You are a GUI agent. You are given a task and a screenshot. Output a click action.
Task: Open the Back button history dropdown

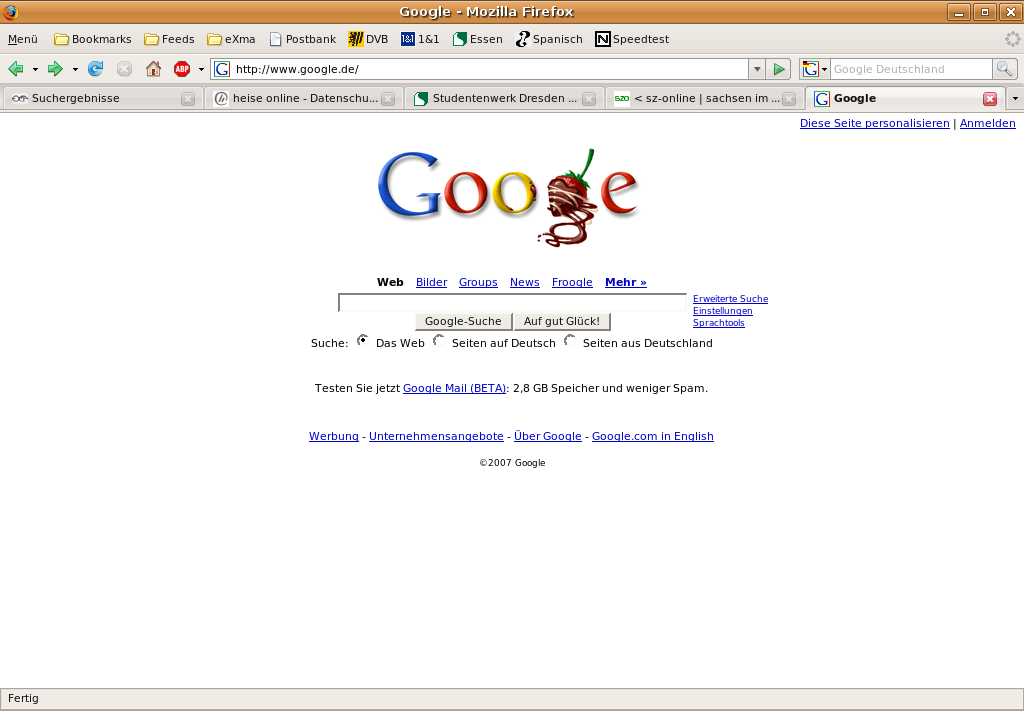pos(35,69)
